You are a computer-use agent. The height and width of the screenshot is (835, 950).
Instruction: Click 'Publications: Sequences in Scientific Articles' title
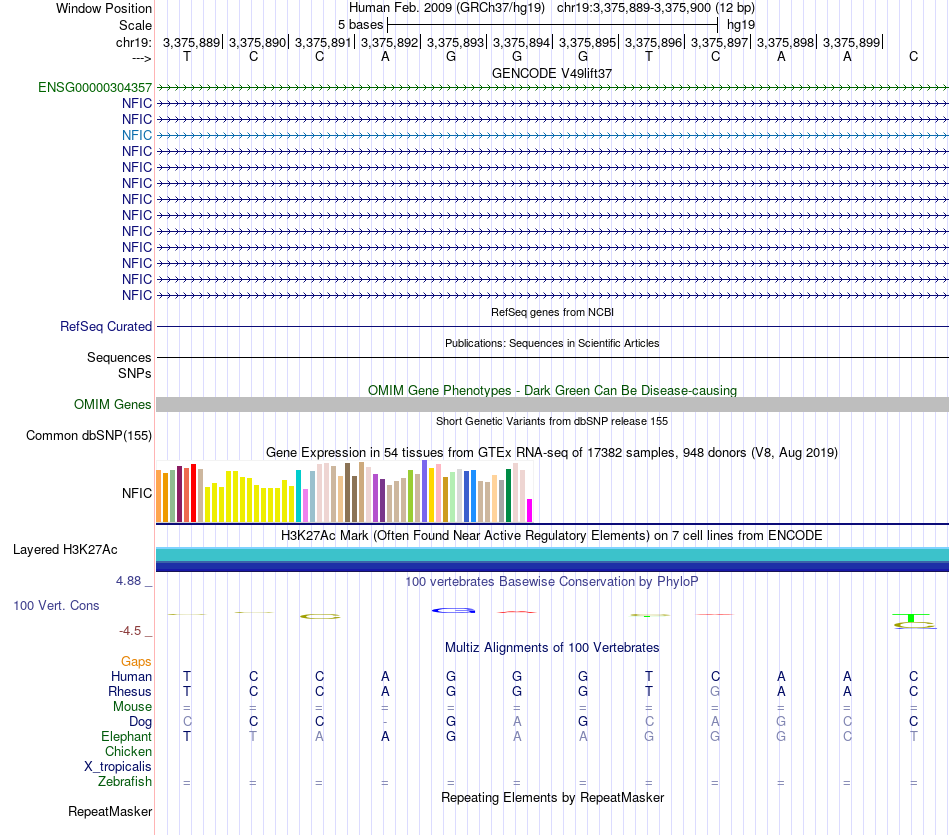552,343
